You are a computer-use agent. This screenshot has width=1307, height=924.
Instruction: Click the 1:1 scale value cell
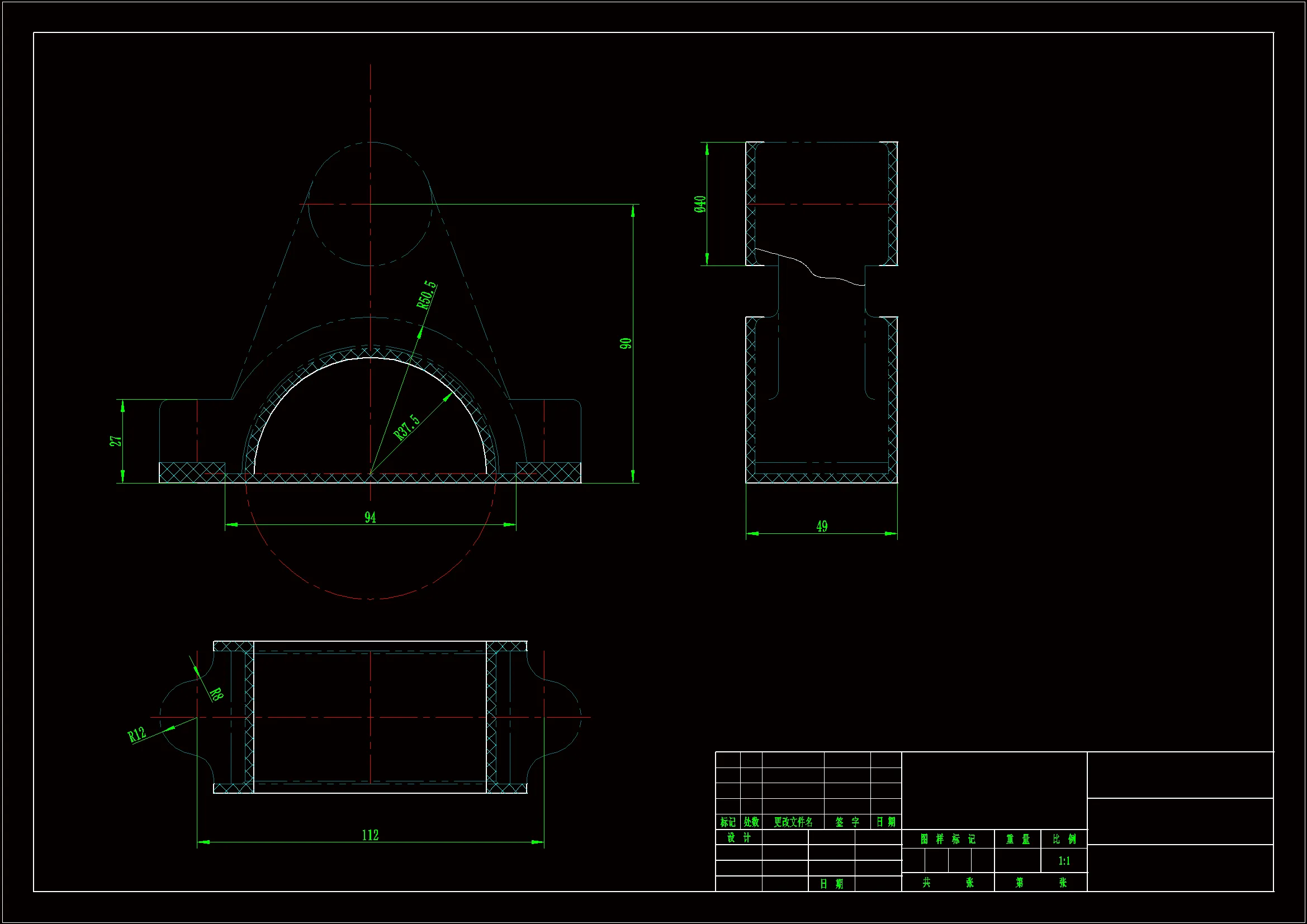point(1064,861)
